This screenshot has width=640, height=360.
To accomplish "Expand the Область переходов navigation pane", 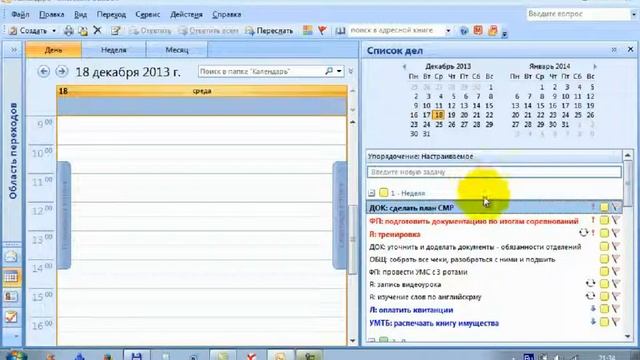I will tap(13, 50).
